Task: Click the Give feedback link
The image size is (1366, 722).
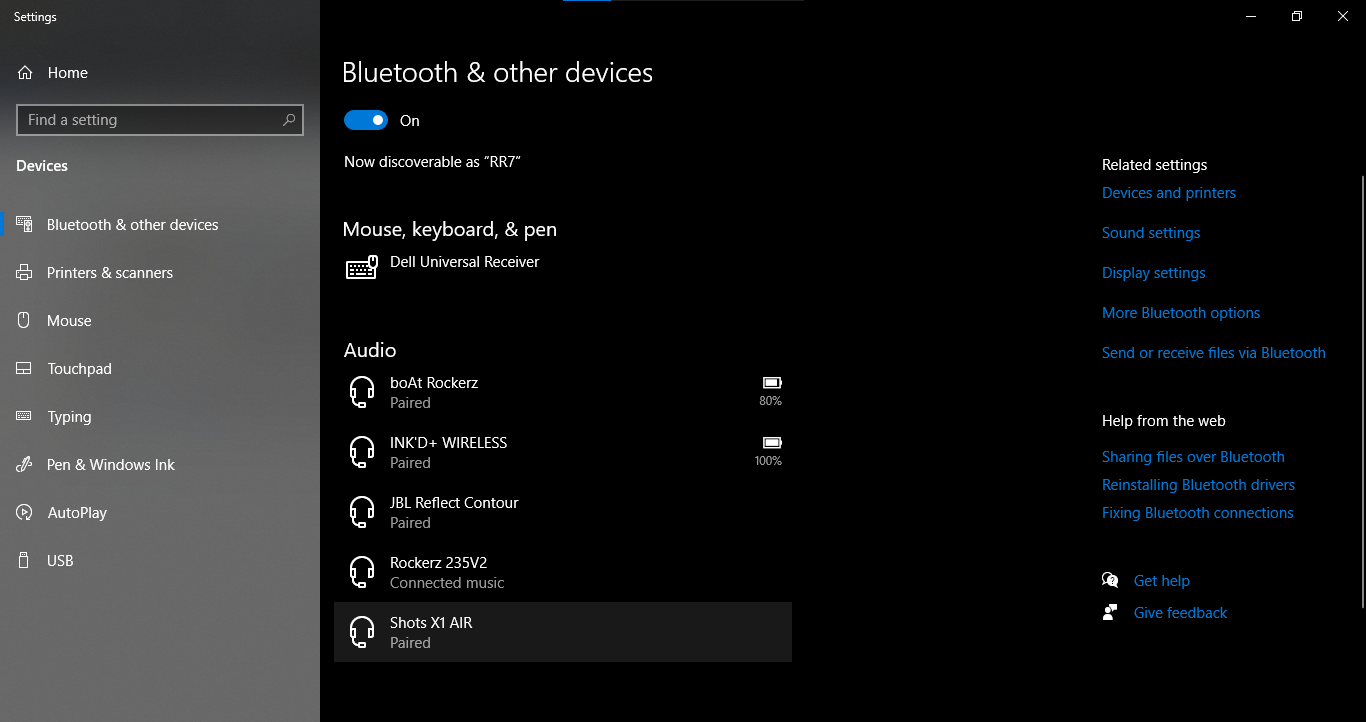Action: 1180,613
